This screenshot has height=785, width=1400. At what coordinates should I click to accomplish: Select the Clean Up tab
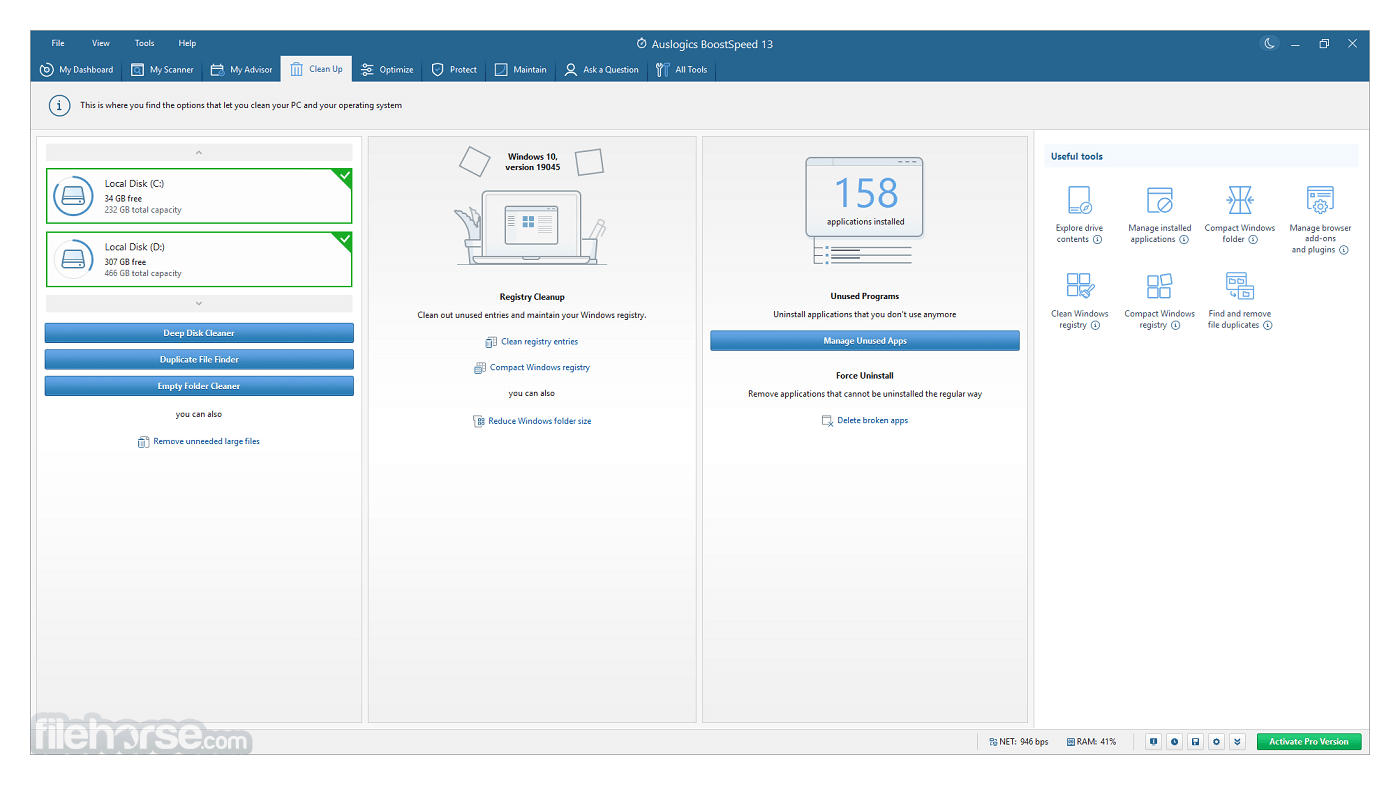point(316,69)
